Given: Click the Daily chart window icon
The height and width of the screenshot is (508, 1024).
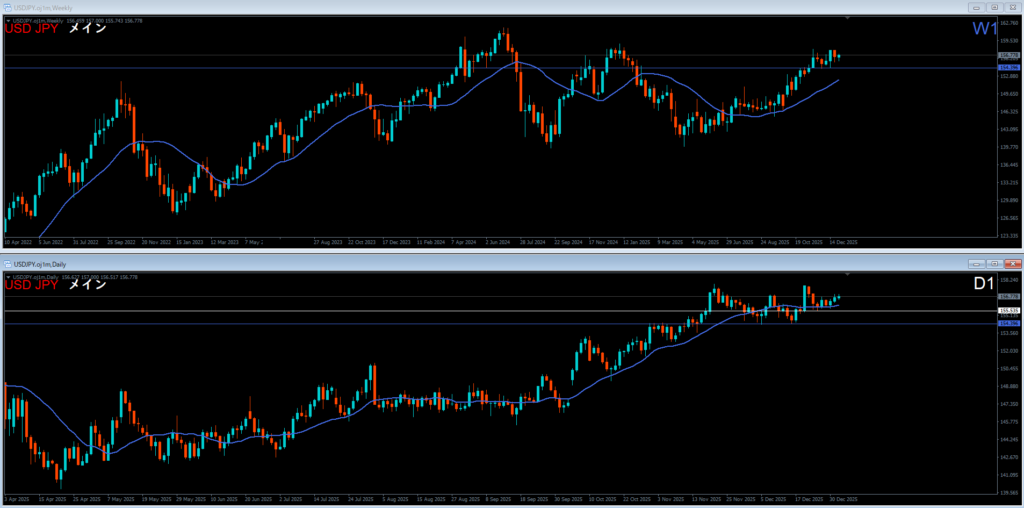Looking at the screenshot, I should [x=7, y=262].
